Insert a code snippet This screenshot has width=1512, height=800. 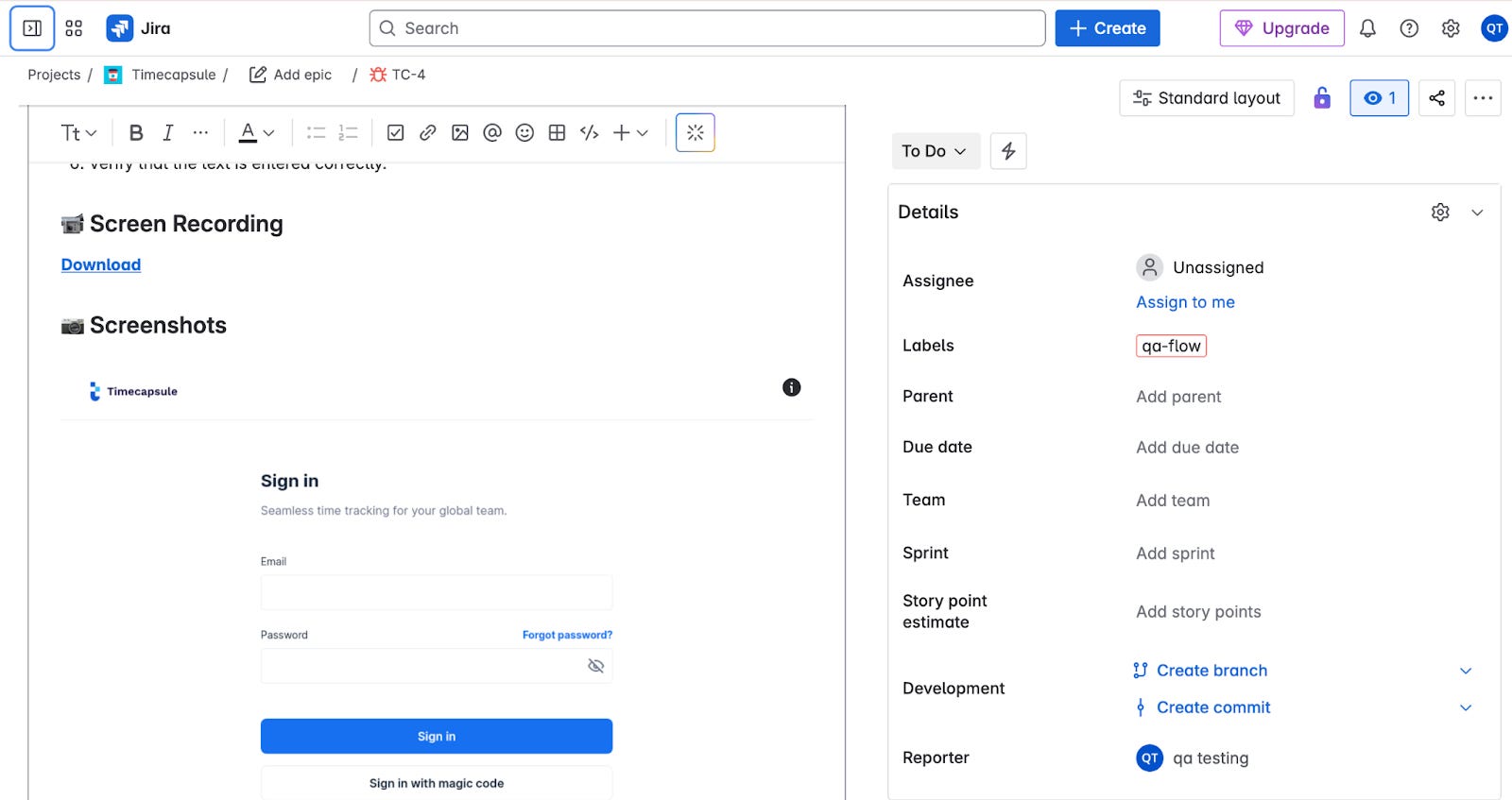pyautogui.click(x=589, y=133)
